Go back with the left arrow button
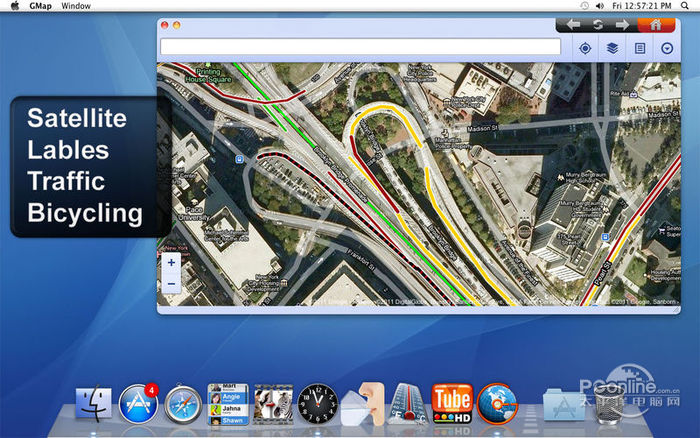 pyautogui.click(x=573, y=25)
